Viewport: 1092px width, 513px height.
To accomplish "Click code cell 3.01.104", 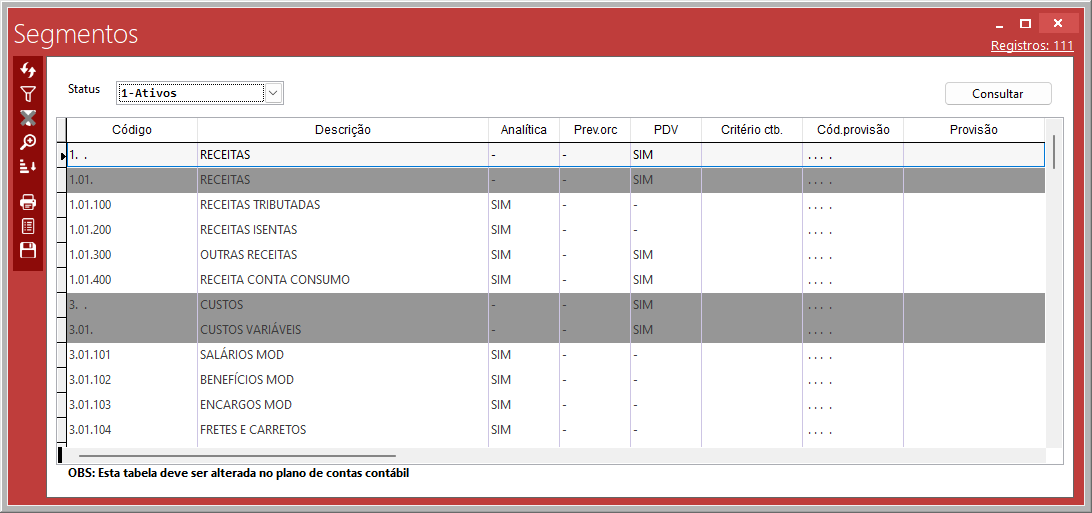I will 132,430.
